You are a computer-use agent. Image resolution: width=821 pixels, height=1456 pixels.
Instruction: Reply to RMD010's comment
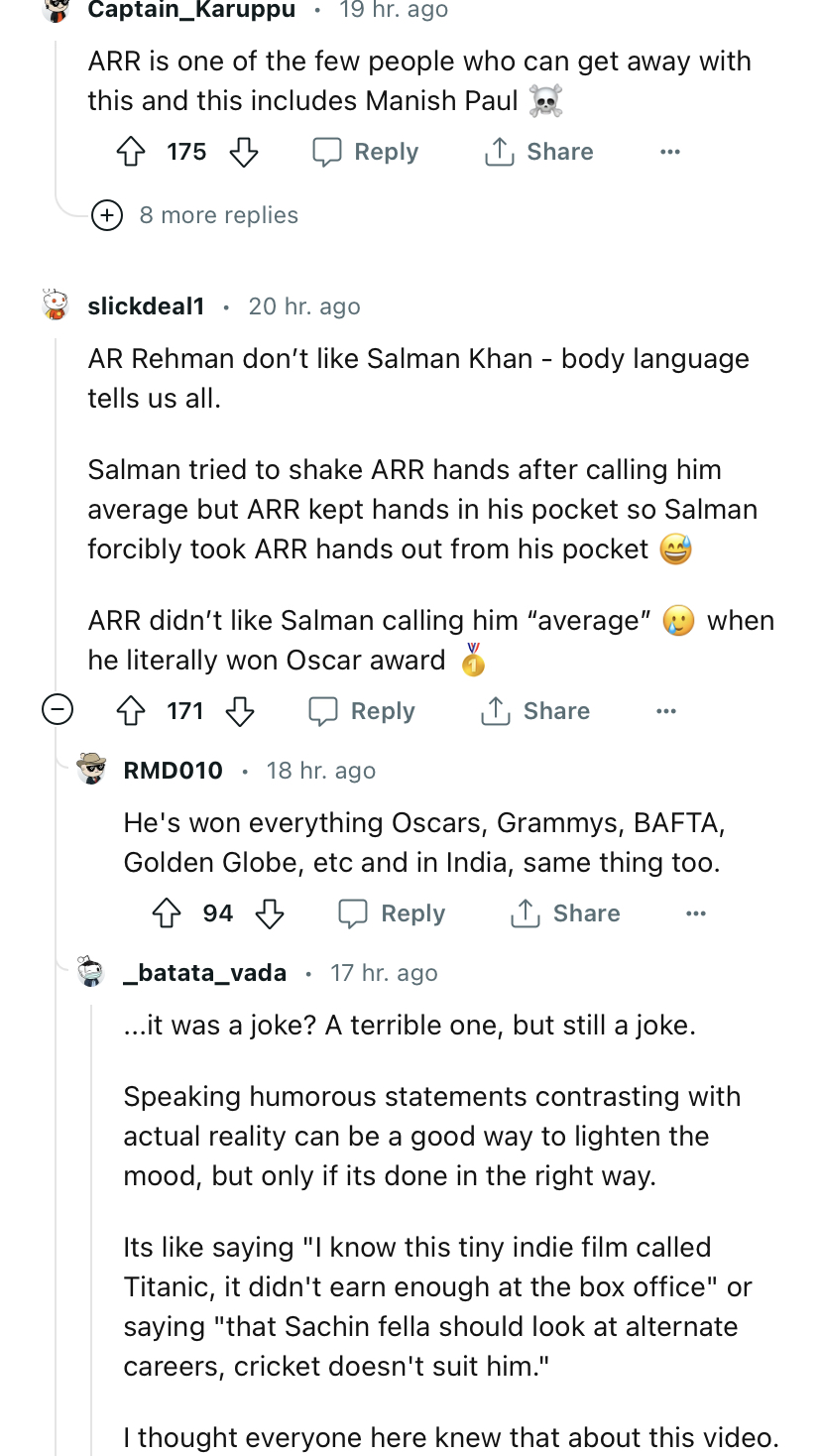pos(392,913)
